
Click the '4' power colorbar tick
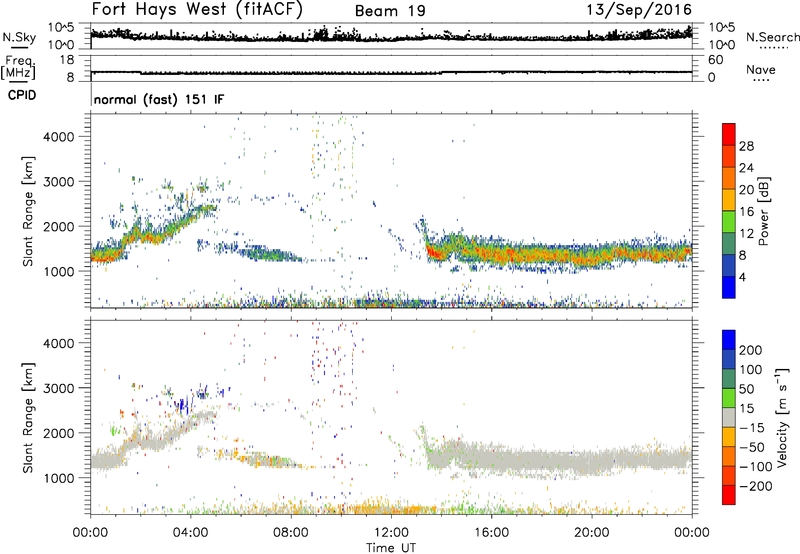[x=742, y=277]
